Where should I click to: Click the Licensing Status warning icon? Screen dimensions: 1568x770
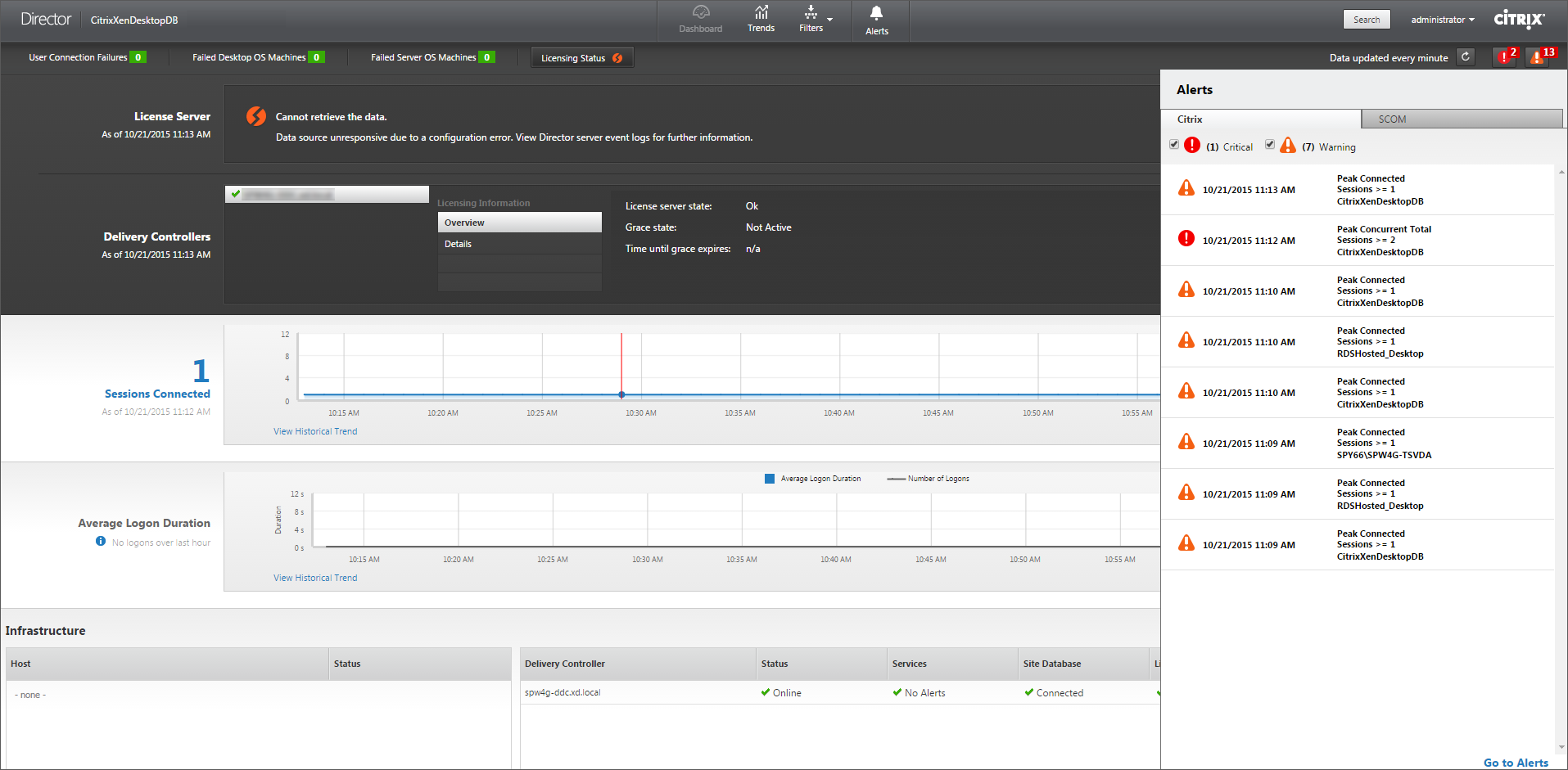tap(617, 58)
